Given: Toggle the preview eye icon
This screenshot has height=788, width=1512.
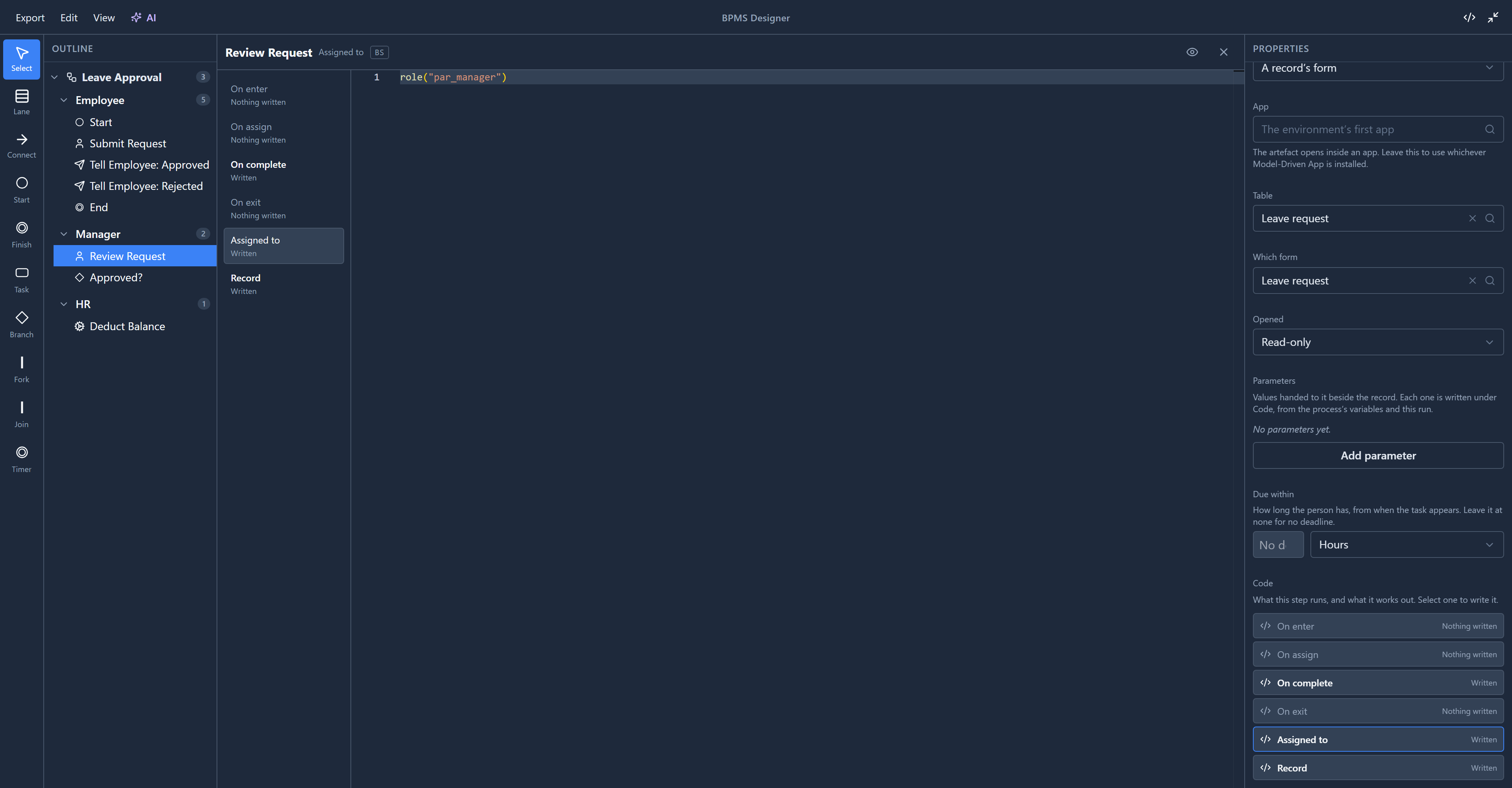Looking at the screenshot, I should click(1192, 52).
